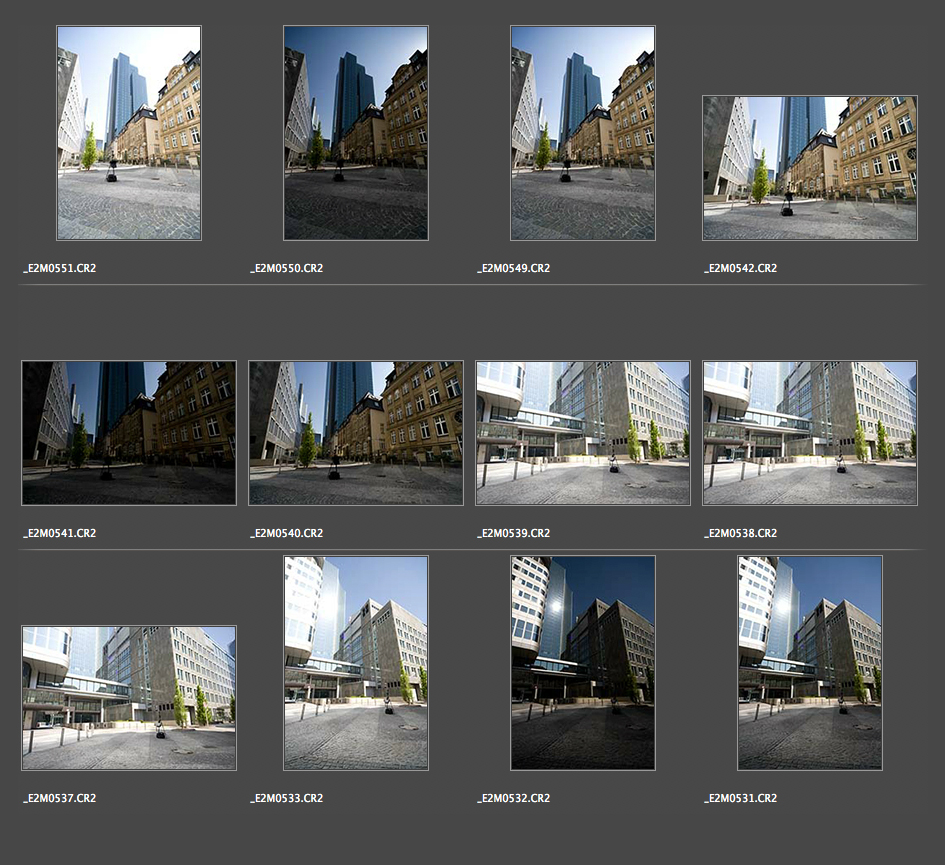The image size is (945, 865).
Task: Select the _E2M0551.CR2 photo thumbnail
Action: pyautogui.click(x=129, y=133)
